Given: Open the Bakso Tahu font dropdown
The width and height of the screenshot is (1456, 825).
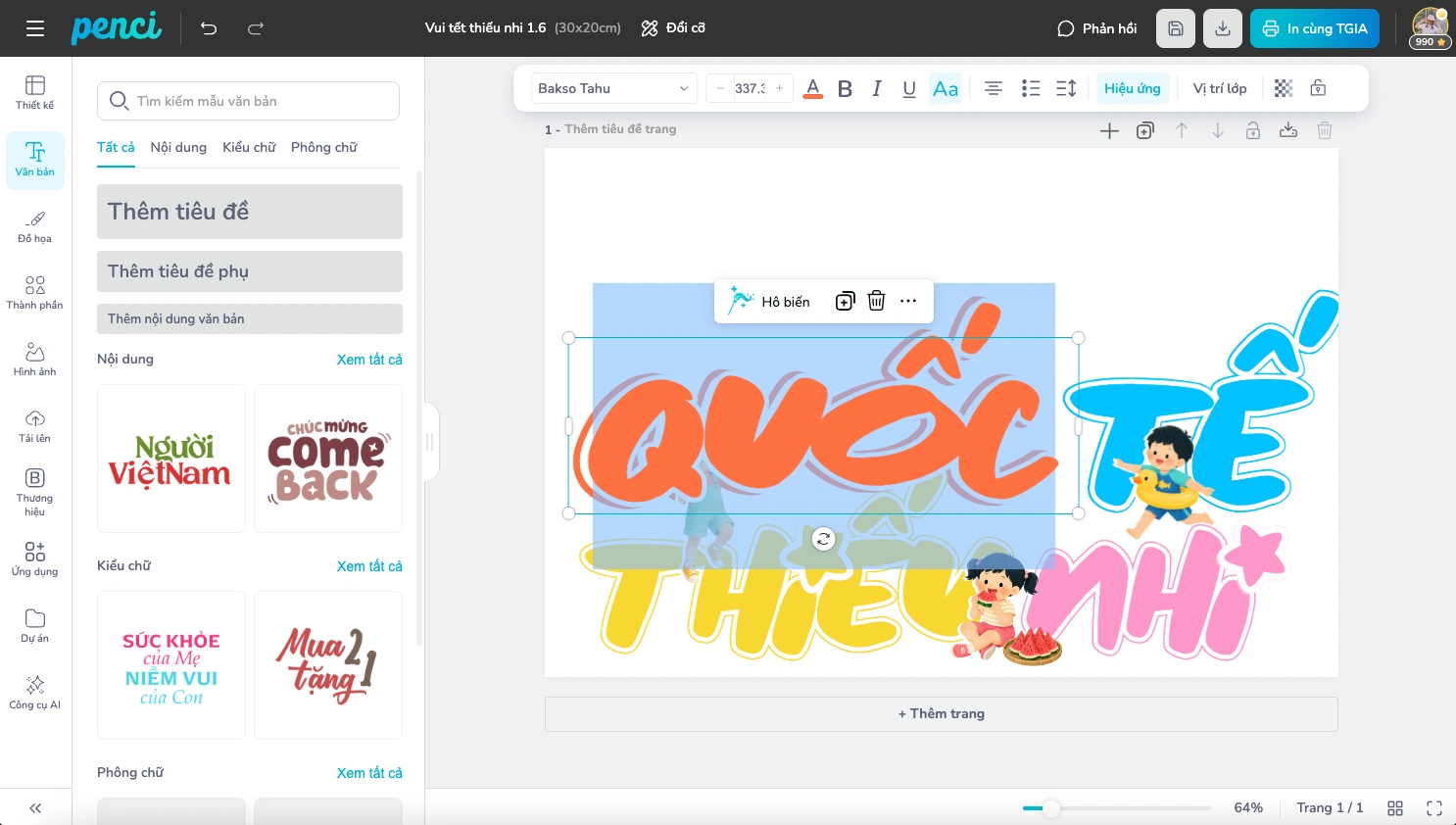Looking at the screenshot, I should click(614, 88).
